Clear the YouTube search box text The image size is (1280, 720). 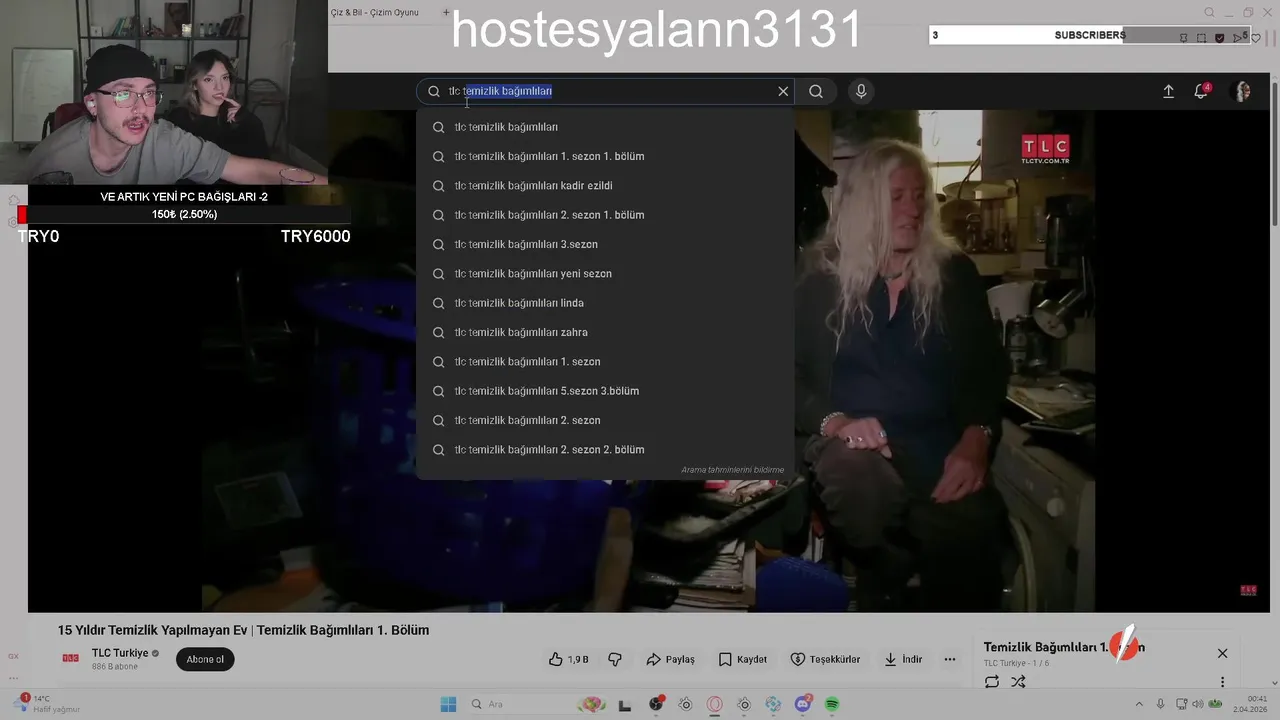pyautogui.click(x=783, y=91)
